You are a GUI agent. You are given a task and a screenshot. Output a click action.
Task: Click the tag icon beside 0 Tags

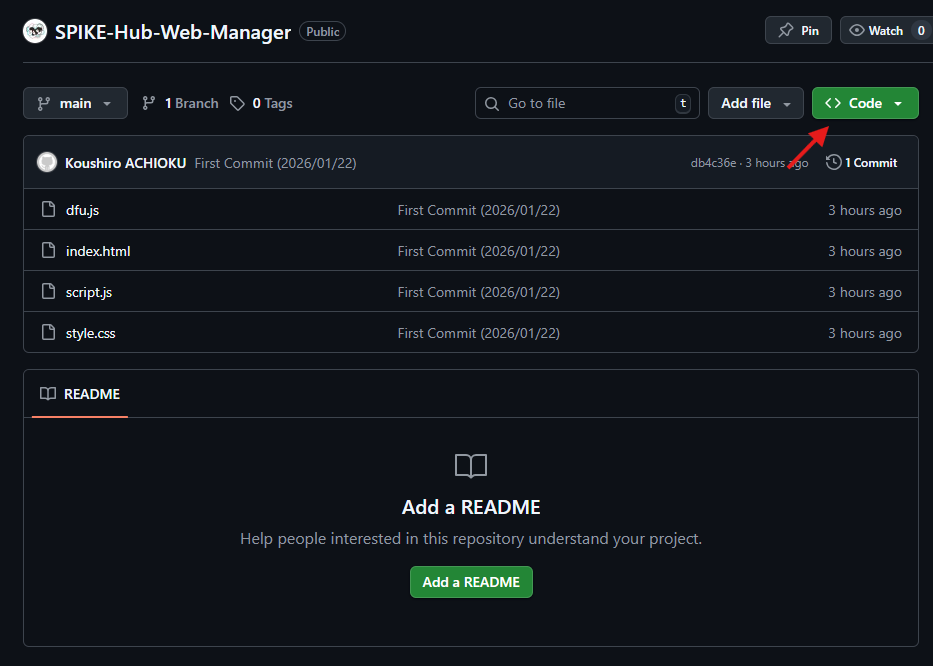pyautogui.click(x=237, y=104)
